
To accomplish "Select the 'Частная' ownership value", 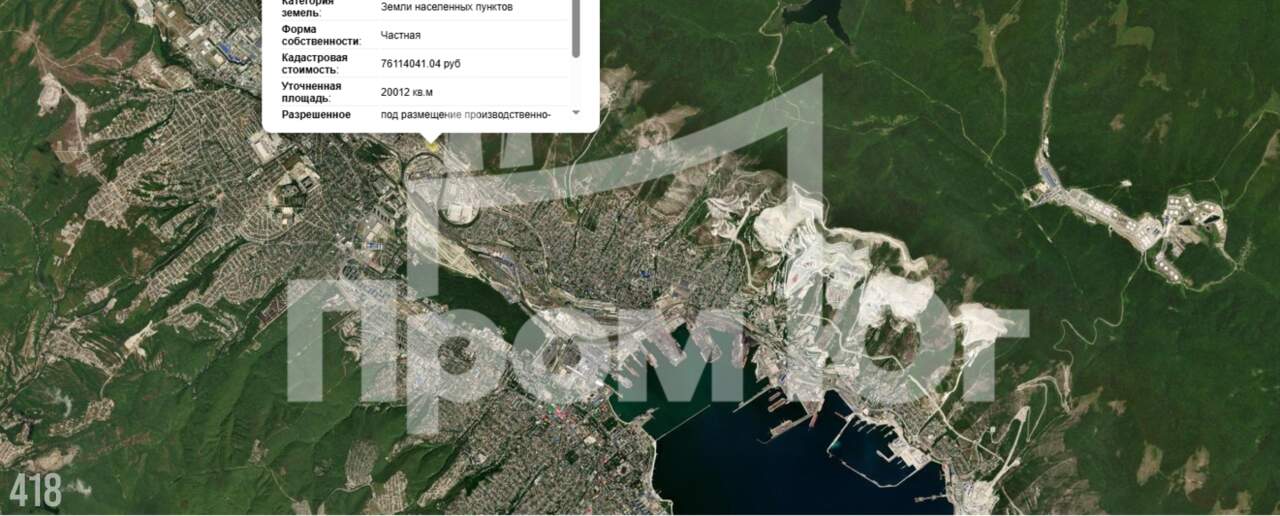I will 401,35.
